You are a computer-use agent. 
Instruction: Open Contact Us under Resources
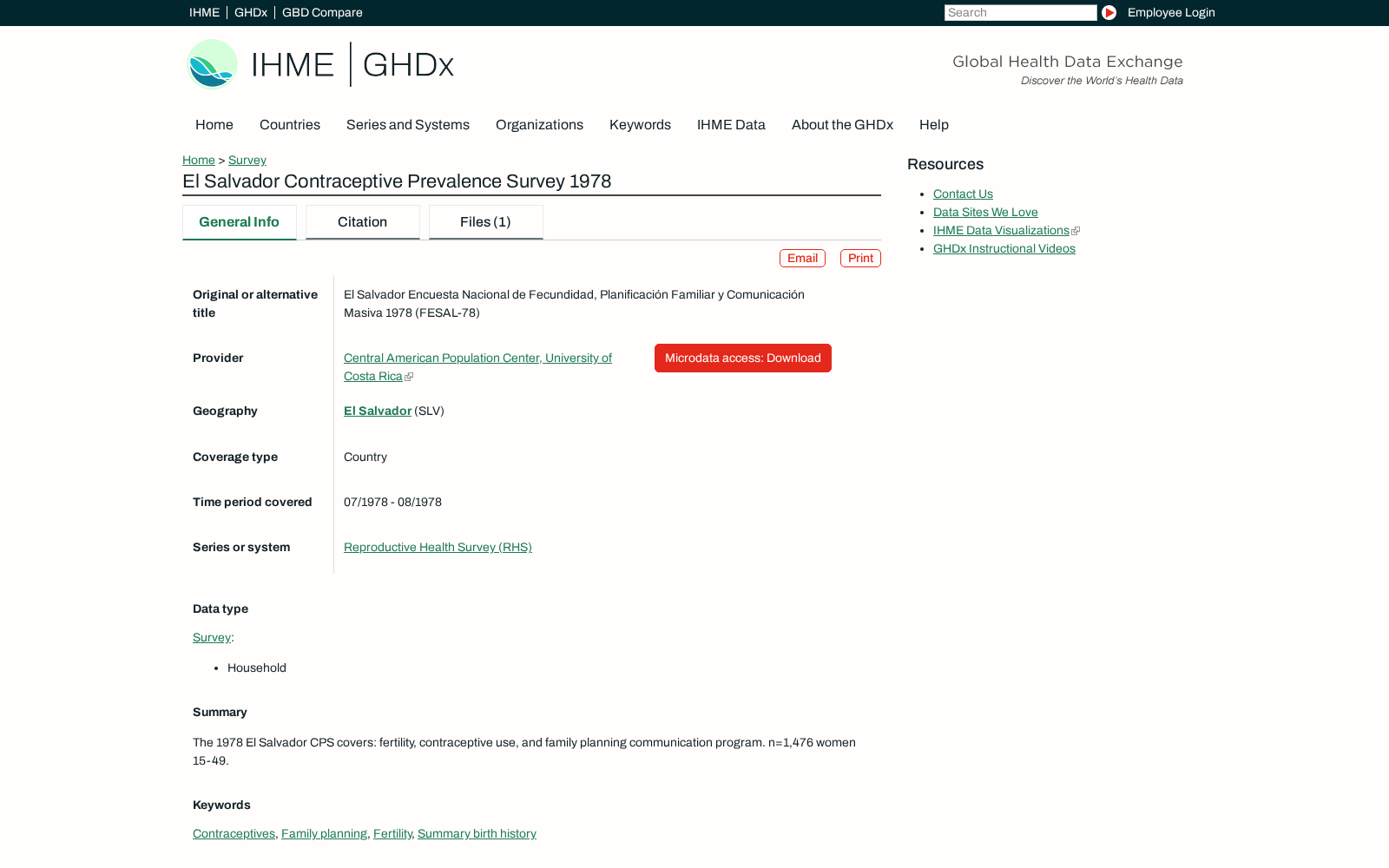point(963,194)
